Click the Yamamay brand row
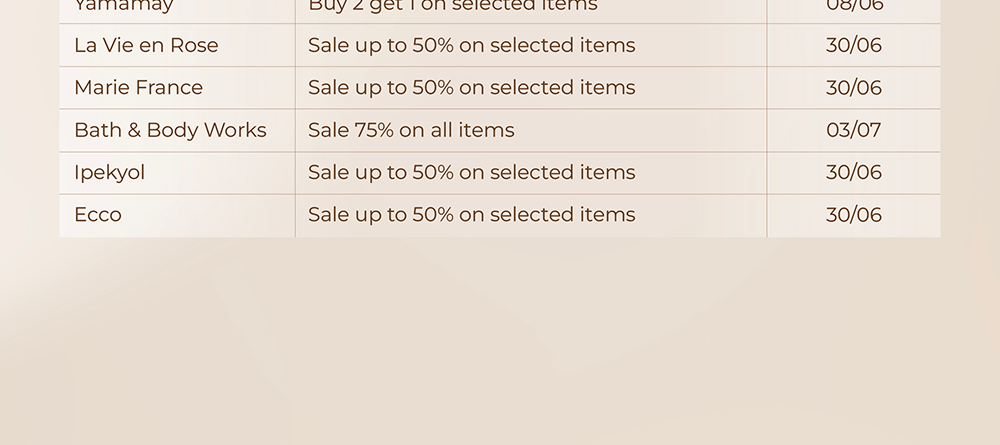The width and height of the screenshot is (1000, 445). point(500,6)
